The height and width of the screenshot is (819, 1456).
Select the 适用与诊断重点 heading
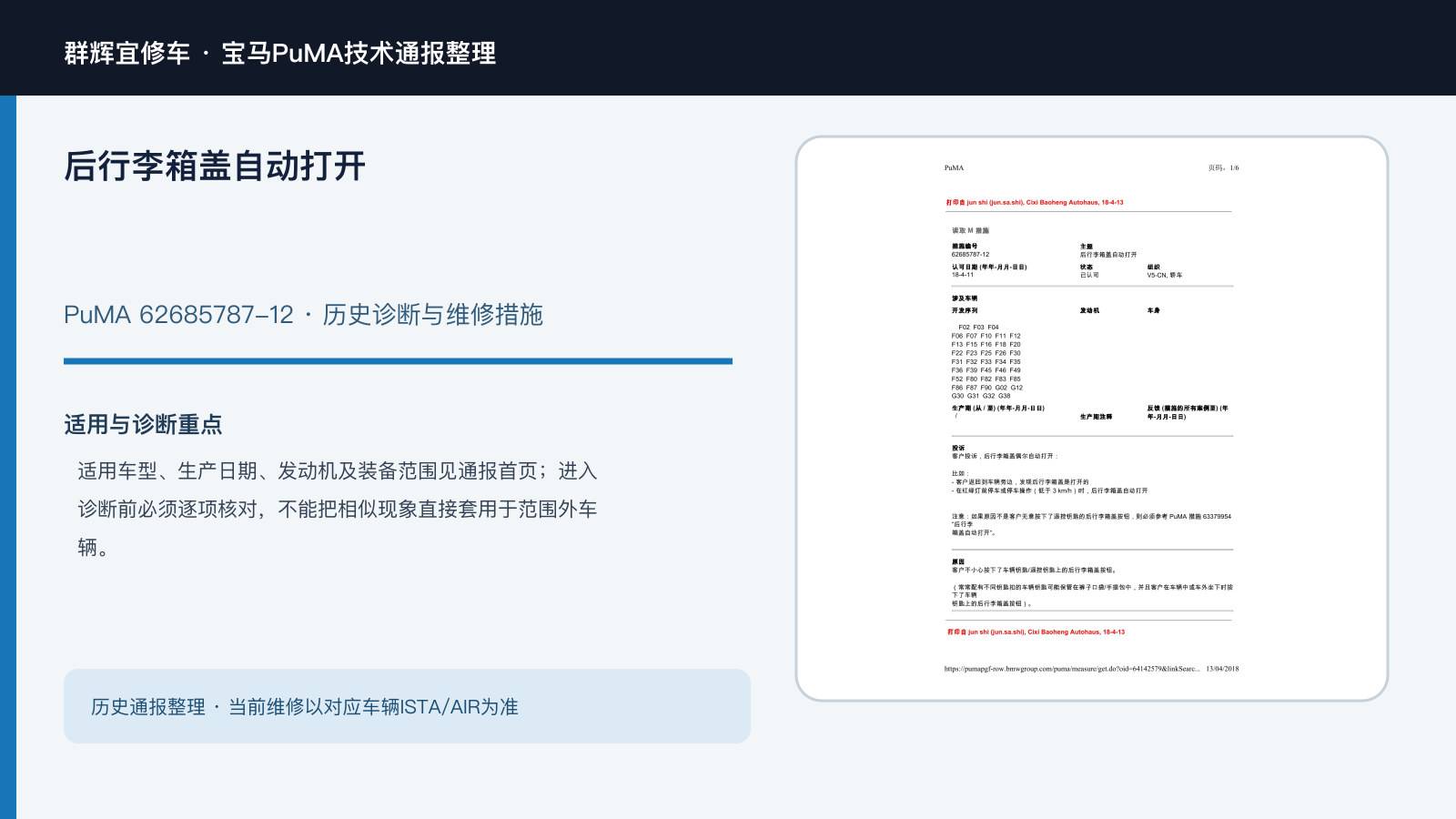click(x=143, y=424)
